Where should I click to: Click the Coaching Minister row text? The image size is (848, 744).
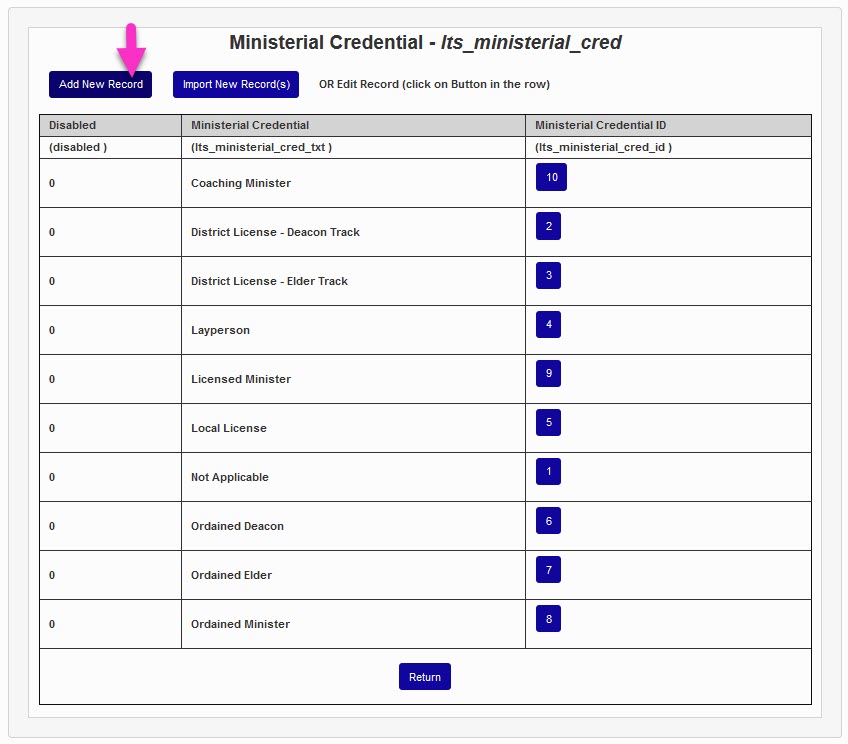(240, 183)
